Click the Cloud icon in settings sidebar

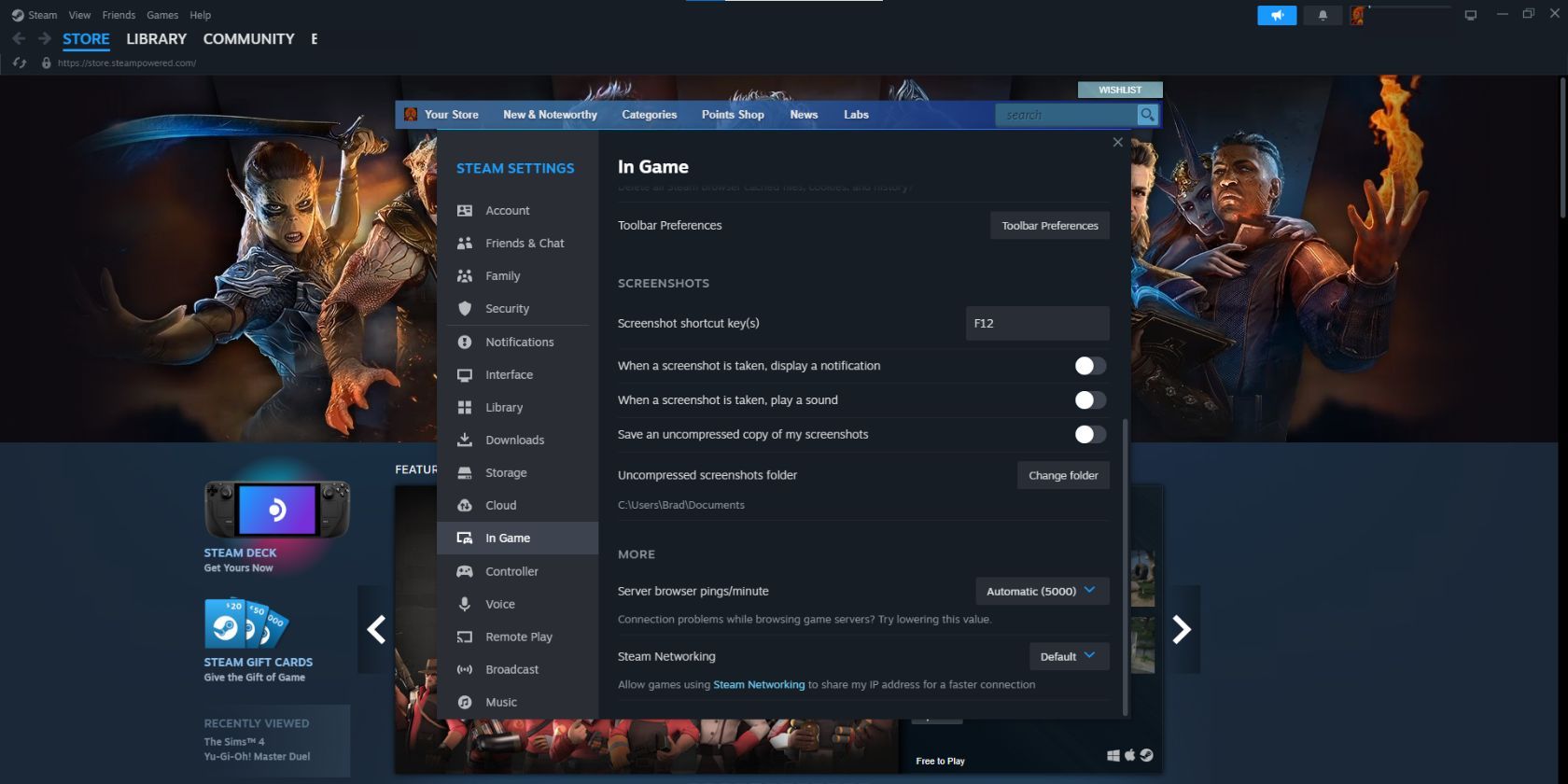pyautogui.click(x=464, y=505)
